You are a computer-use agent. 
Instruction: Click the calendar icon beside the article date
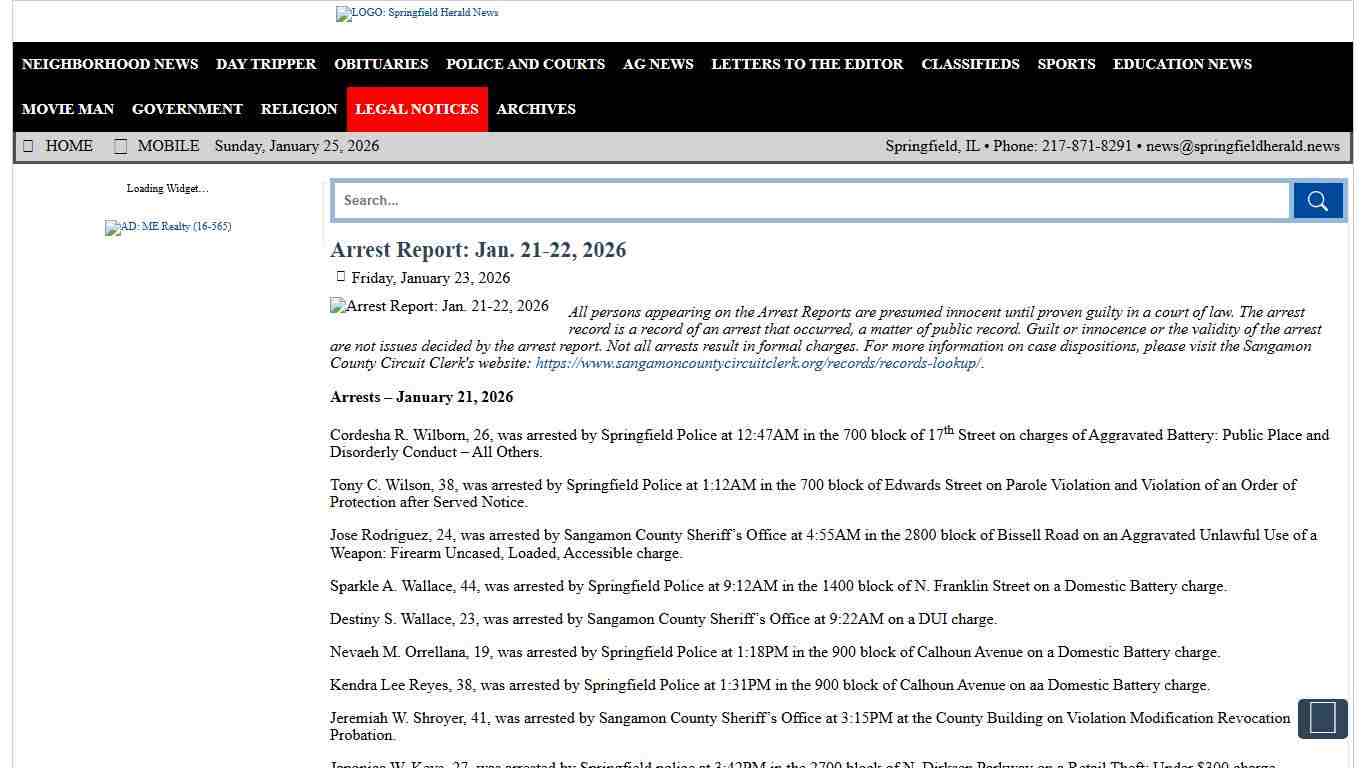(340, 275)
